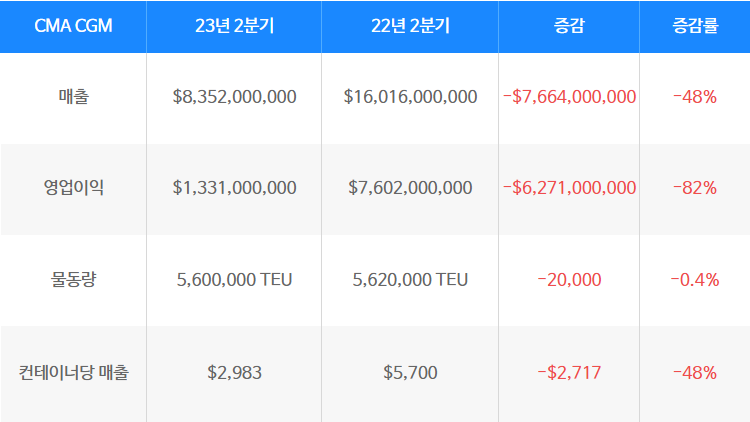Select the $7,602,000,000 cell
The image size is (750, 422).
point(410,188)
